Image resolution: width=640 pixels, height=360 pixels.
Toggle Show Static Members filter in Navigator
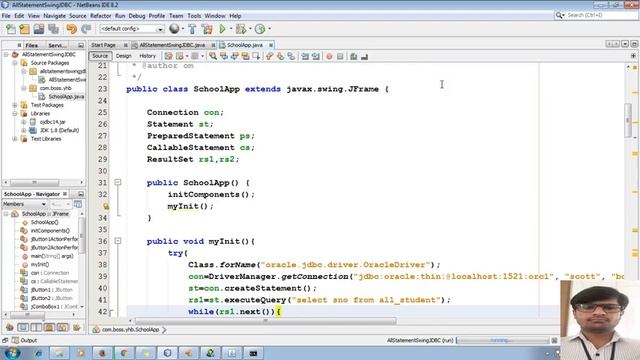pyautogui.click(x=36, y=327)
